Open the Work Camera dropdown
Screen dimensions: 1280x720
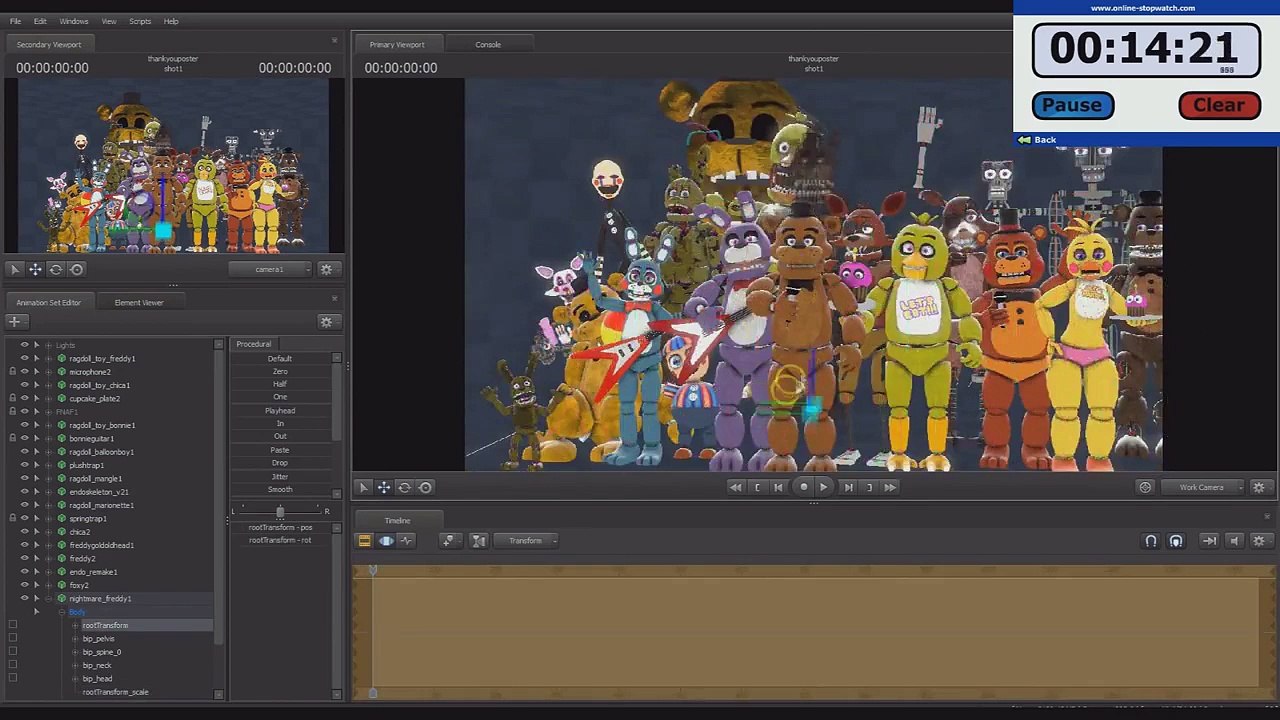coord(1203,487)
